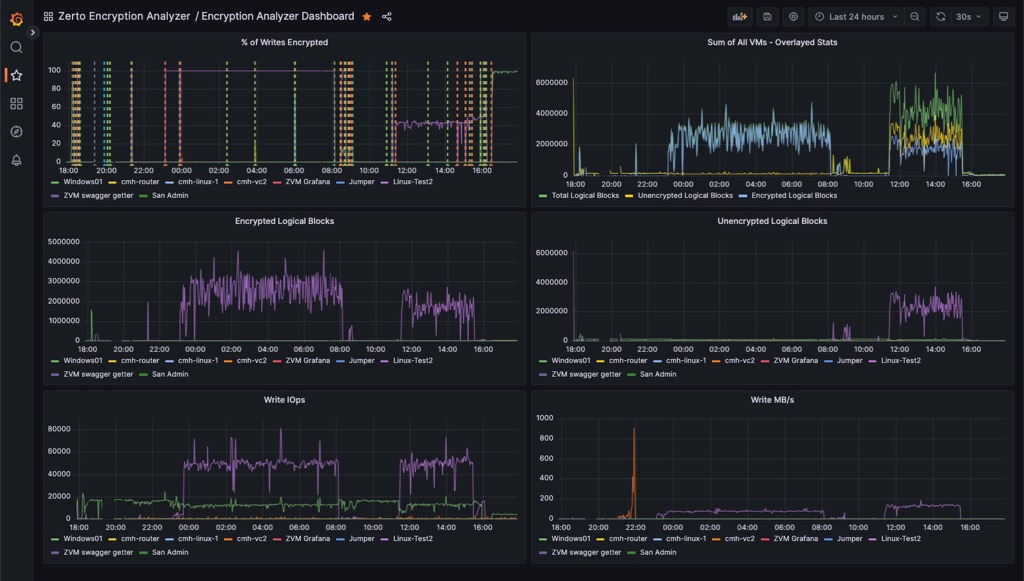
Task: Unstar the dashboard using the star icon
Action: (x=367, y=16)
